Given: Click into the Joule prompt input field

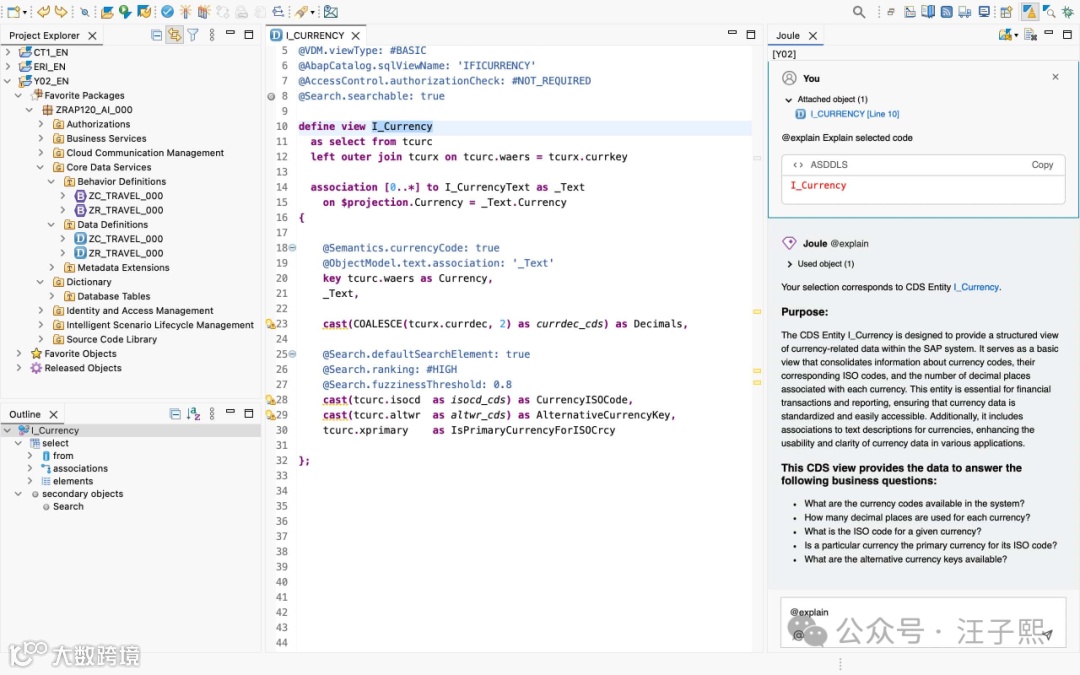Looking at the screenshot, I should tap(923, 622).
